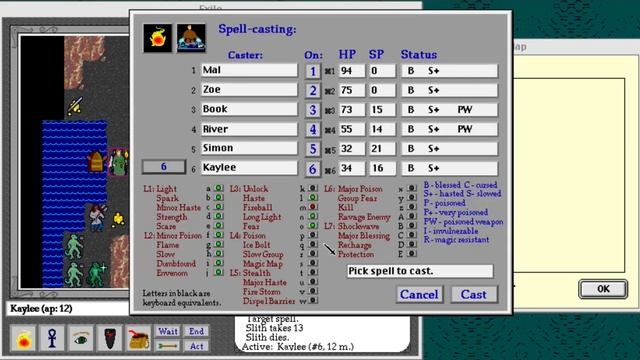The height and width of the screenshot is (360, 640).
Task: Click caster selector button 6 beside Kaylee
Action: click(164, 167)
